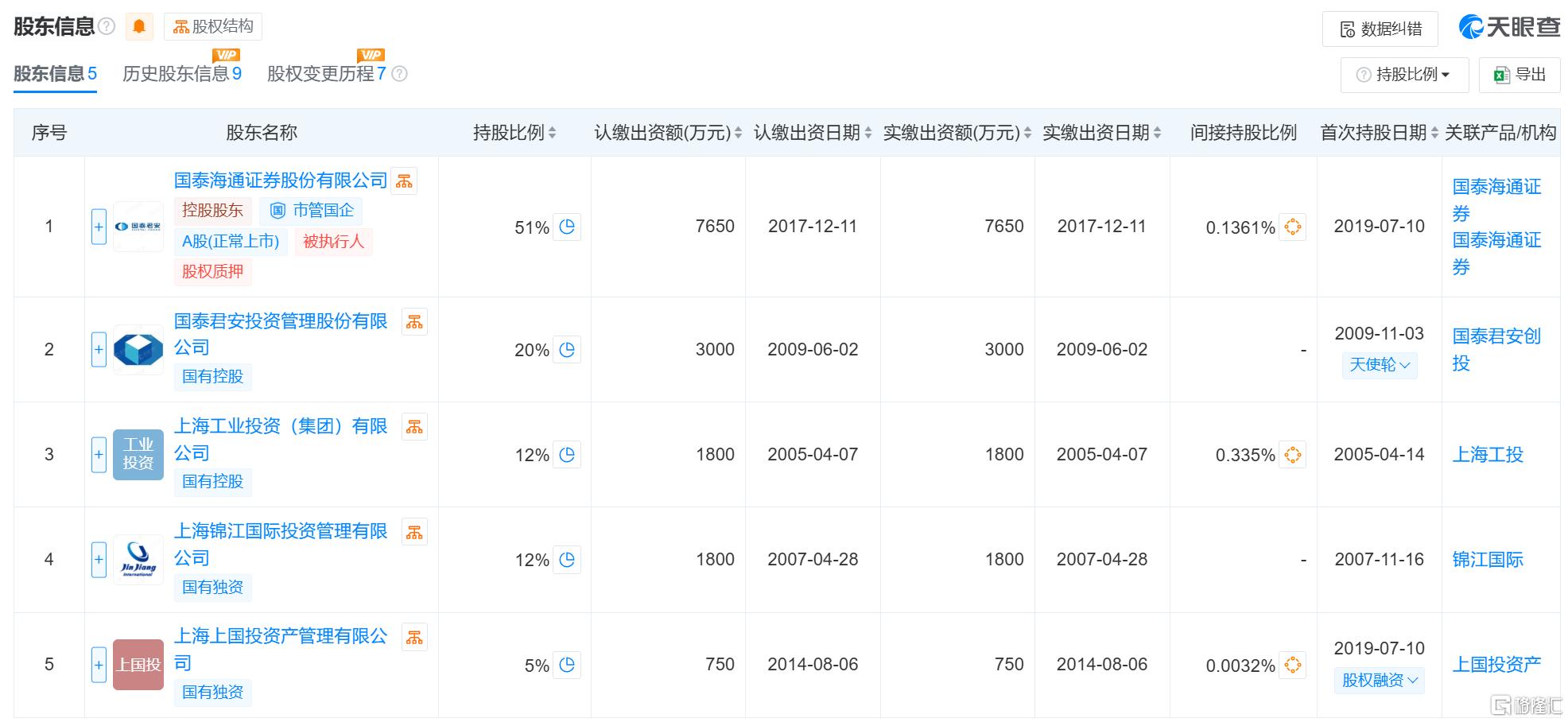Image resolution: width=1568 pixels, height=722 pixels.
Task: Open the 股权结构 button
Action: pos(213,27)
